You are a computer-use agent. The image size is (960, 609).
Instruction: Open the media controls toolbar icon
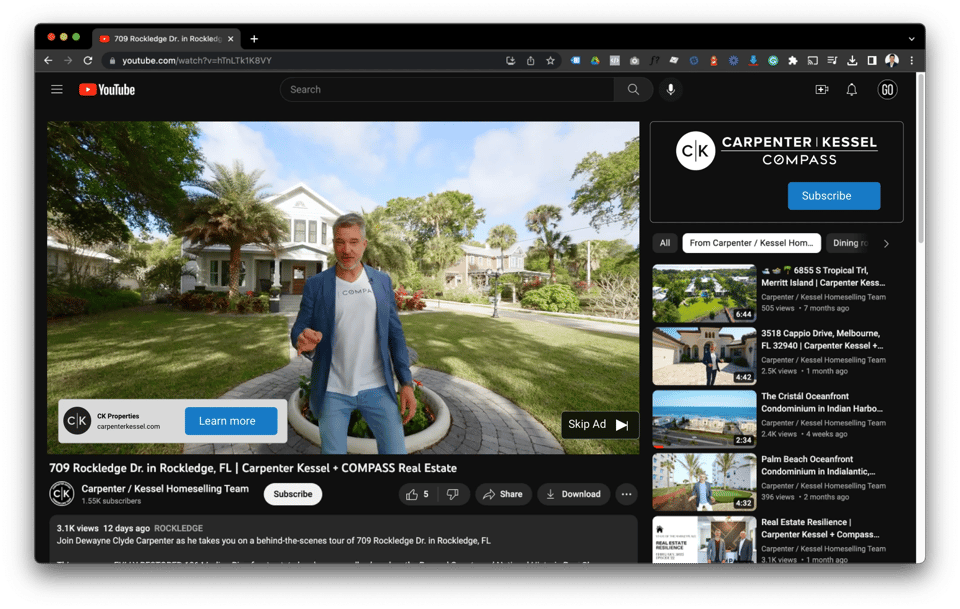tap(832, 60)
